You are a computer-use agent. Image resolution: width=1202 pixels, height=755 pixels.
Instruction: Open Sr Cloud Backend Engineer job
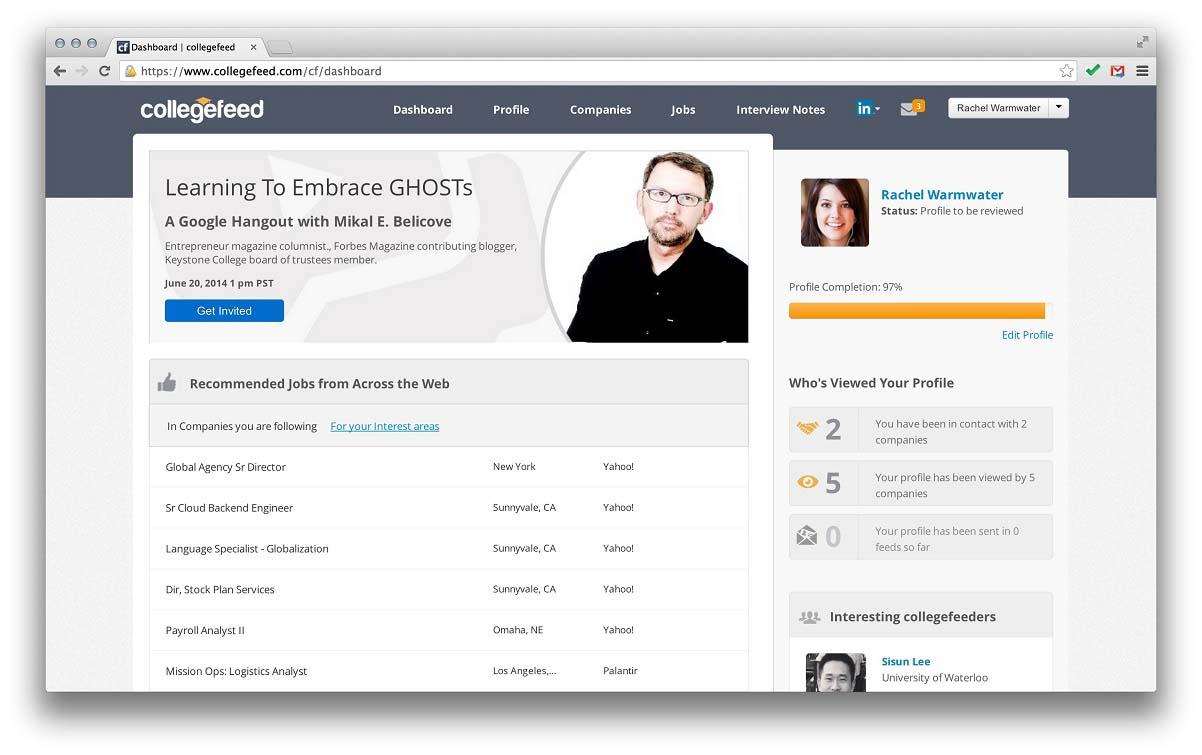(229, 508)
